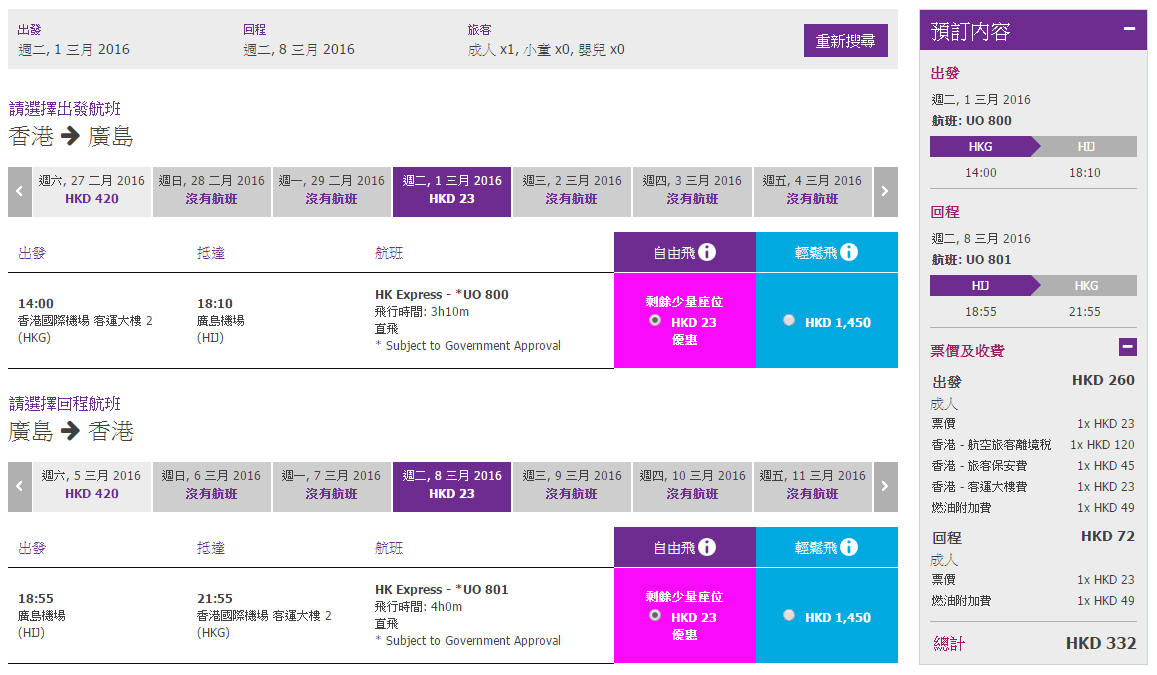1157x675 pixels.
Task: Click info icon next to return 輕鬆飛 header
Action: coord(849,547)
